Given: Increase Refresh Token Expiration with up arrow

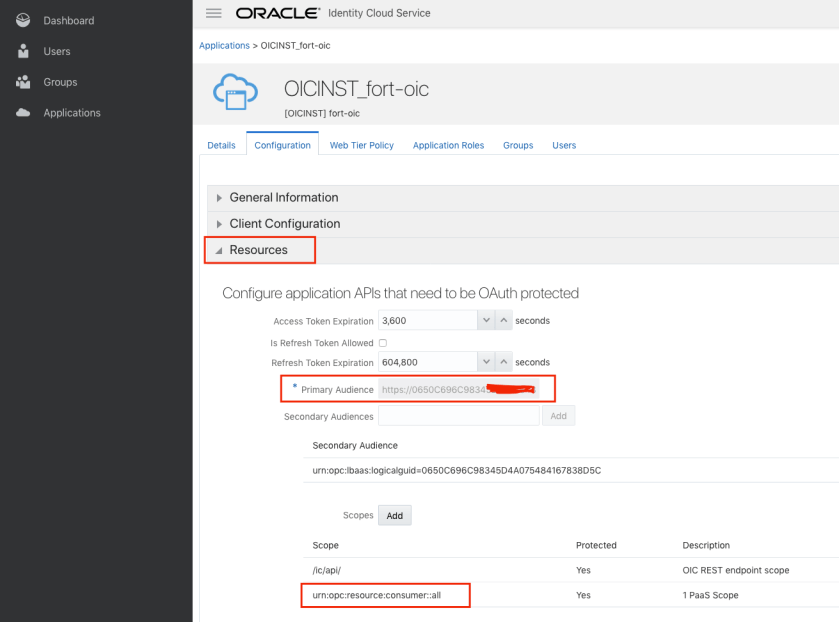Looking at the screenshot, I should [x=504, y=362].
